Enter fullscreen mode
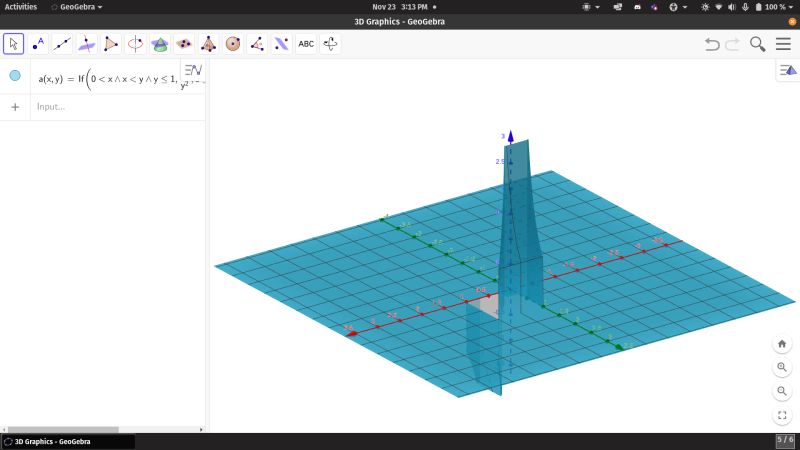 pos(782,415)
